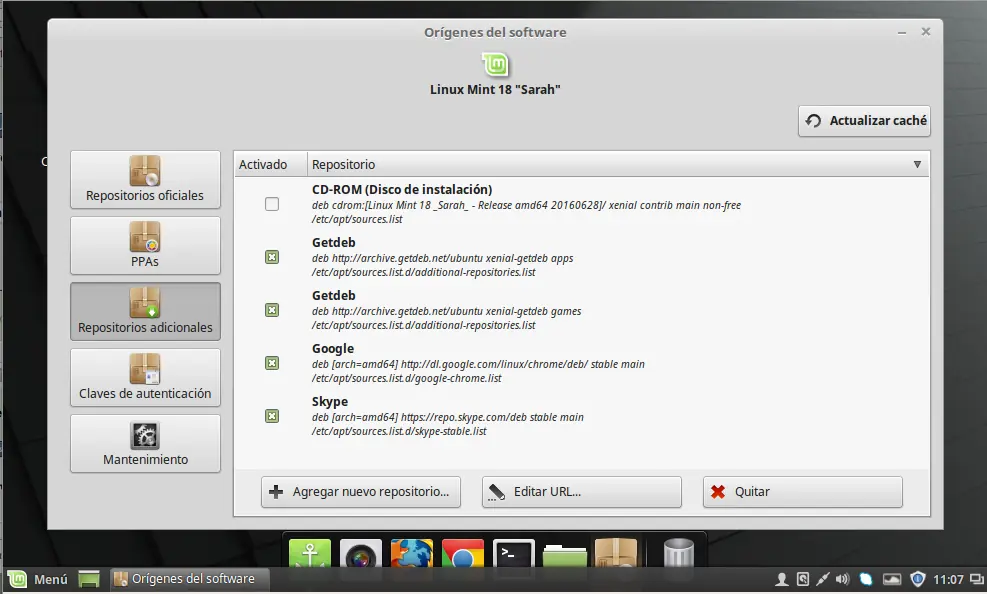Launch Firefox from the dock

[412, 554]
